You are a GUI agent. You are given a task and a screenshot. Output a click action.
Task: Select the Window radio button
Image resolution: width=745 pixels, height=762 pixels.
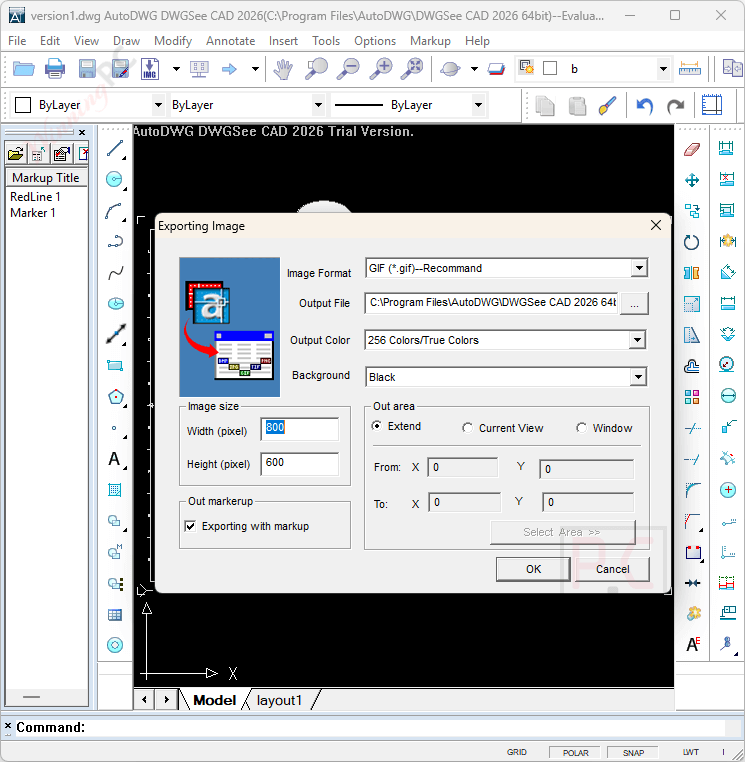click(581, 428)
